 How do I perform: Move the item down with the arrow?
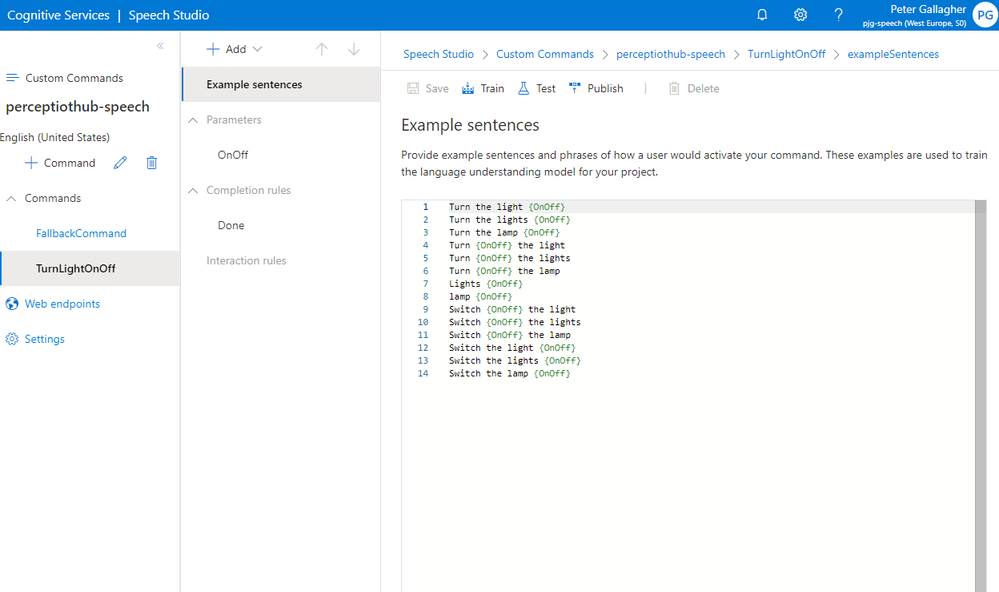[354, 49]
